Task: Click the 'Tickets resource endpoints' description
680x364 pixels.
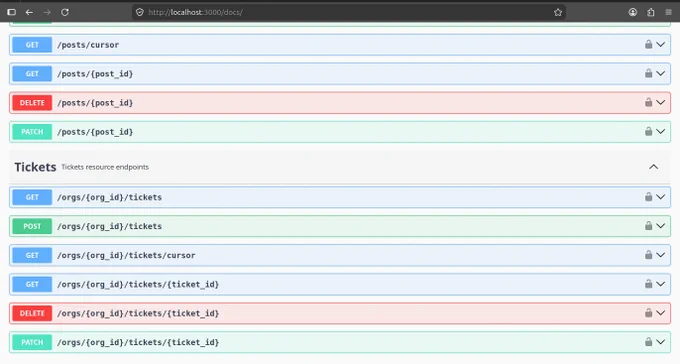Action: click(105, 167)
